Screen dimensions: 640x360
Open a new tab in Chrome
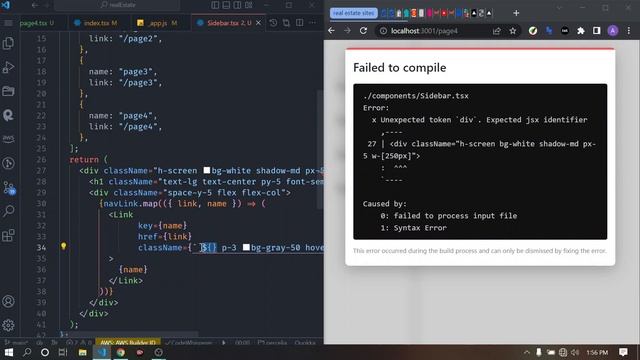(x=516, y=13)
